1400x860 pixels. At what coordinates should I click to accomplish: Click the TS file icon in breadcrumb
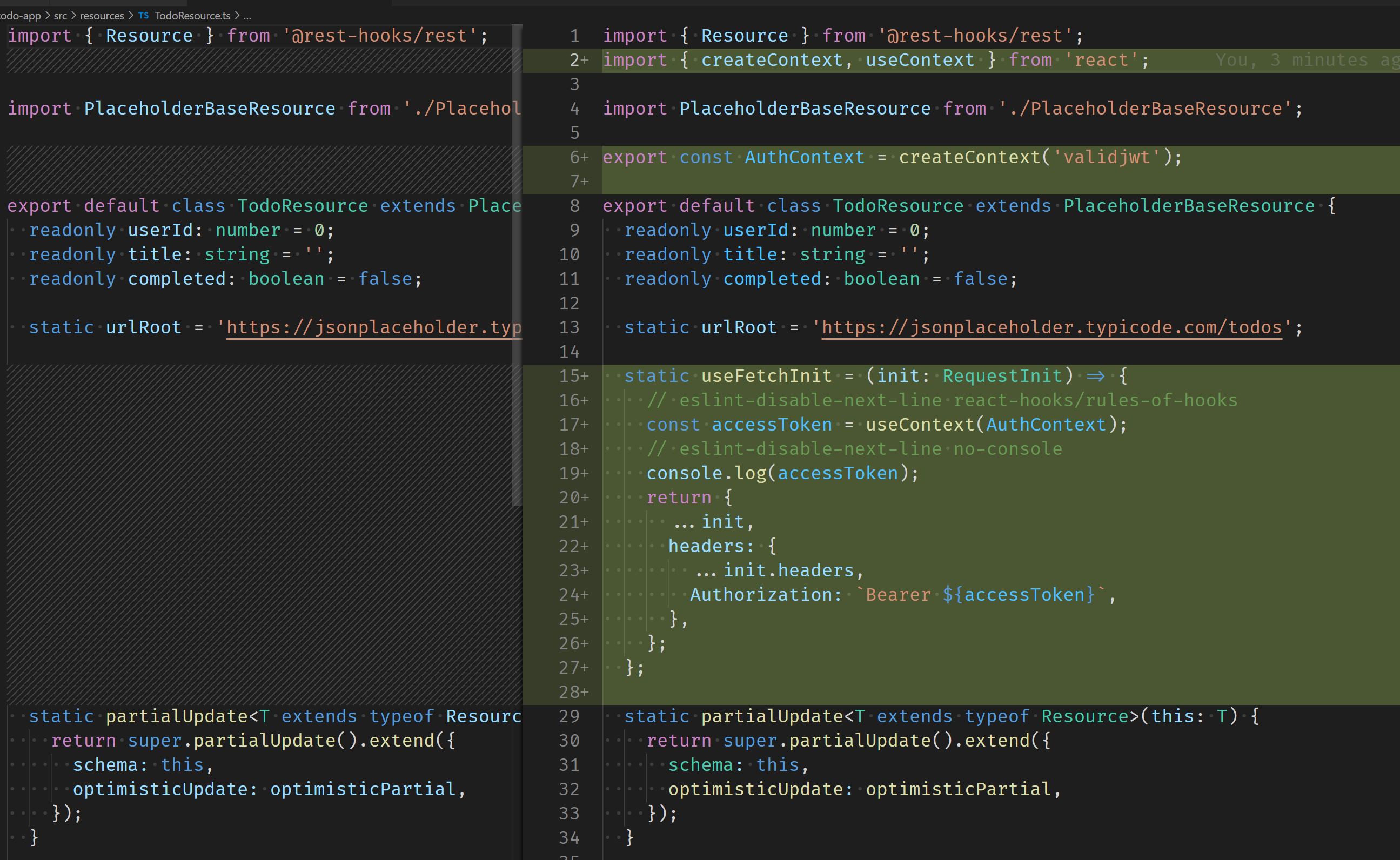pos(143,15)
